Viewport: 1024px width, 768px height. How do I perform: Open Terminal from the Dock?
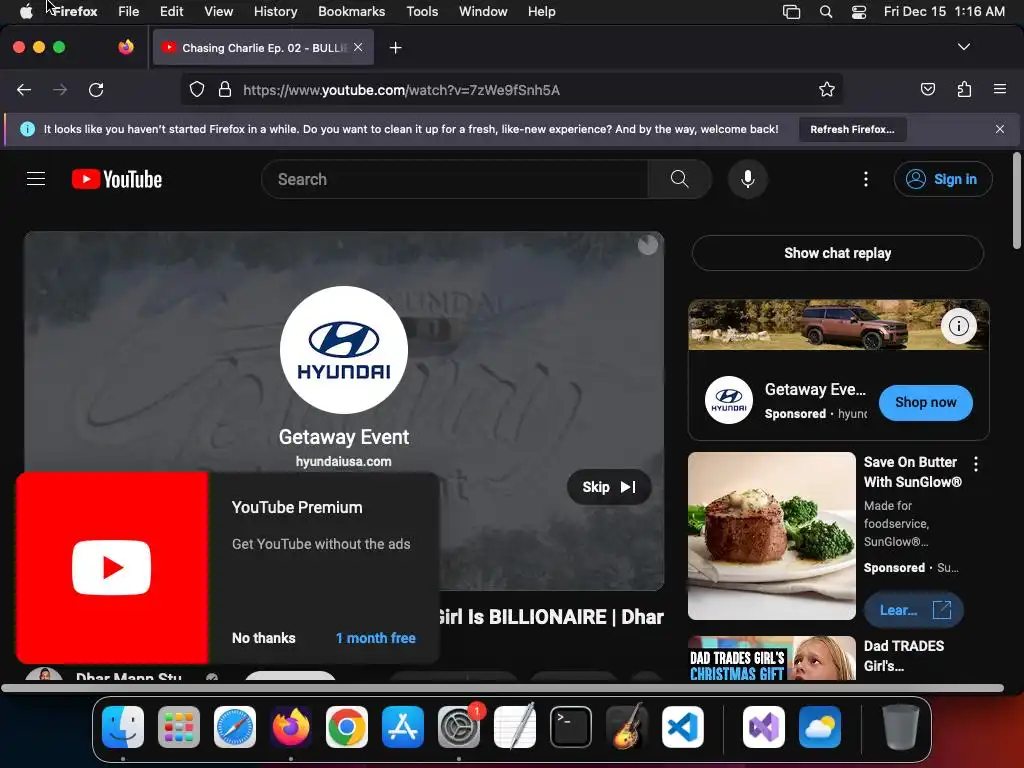pos(571,727)
